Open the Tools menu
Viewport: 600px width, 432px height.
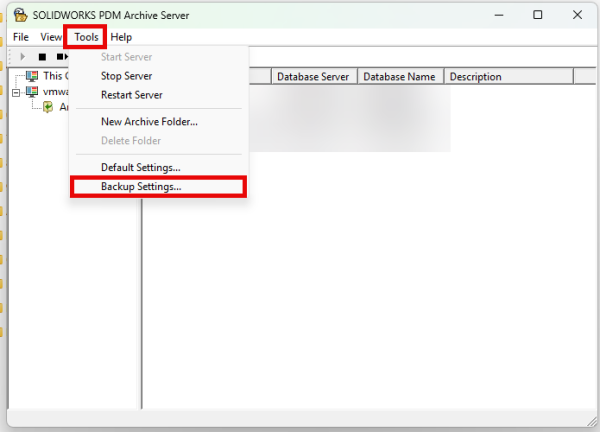pyautogui.click(x=86, y=37)
